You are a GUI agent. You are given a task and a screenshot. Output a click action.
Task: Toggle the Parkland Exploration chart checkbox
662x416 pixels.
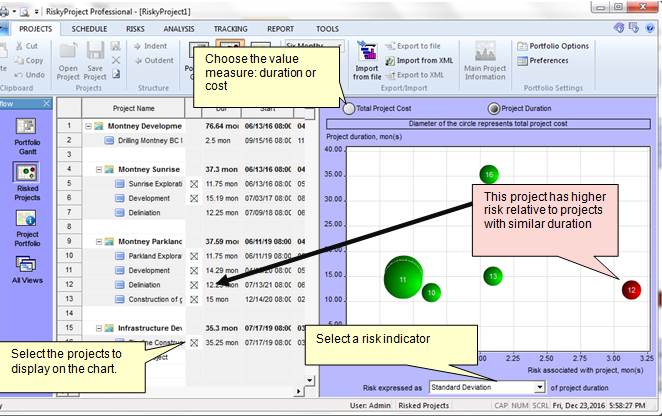[194, 256]
